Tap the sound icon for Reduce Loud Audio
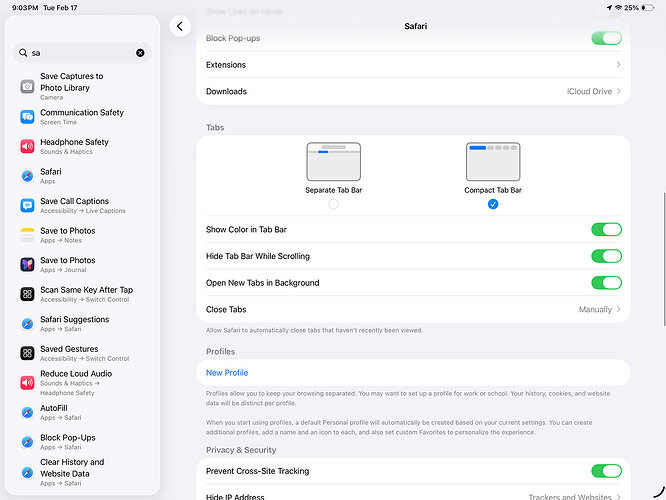Viewport: 666px width, 500px height. pos(27,383)
